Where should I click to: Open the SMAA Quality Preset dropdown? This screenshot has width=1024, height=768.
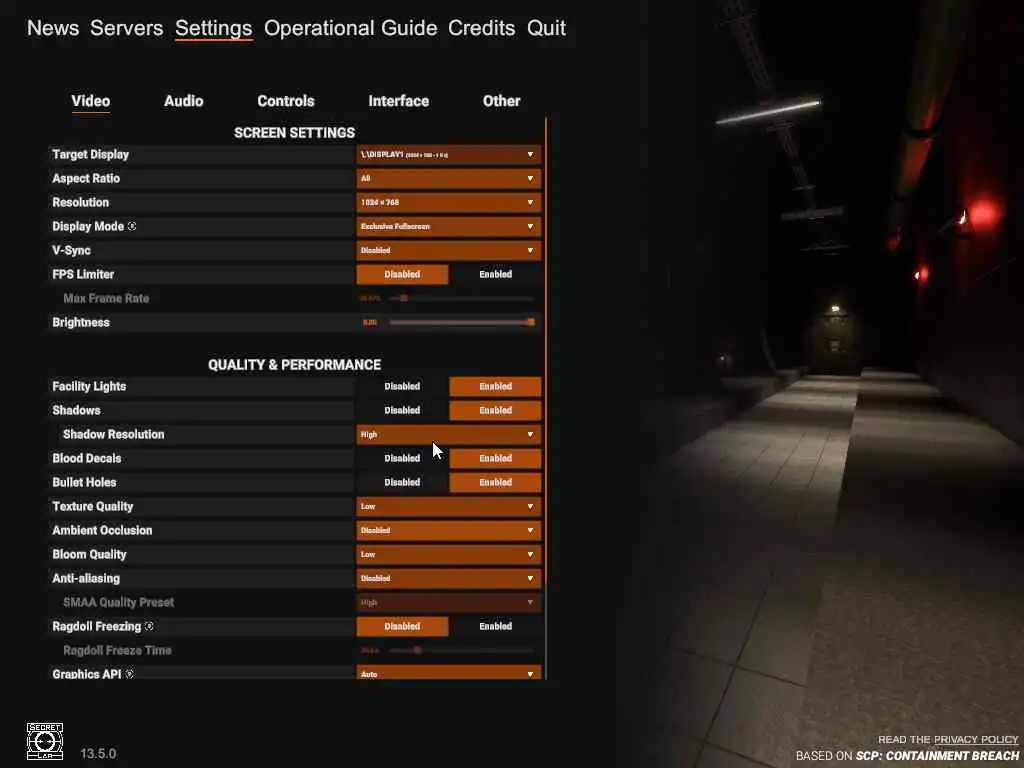[x=449, y=602]
